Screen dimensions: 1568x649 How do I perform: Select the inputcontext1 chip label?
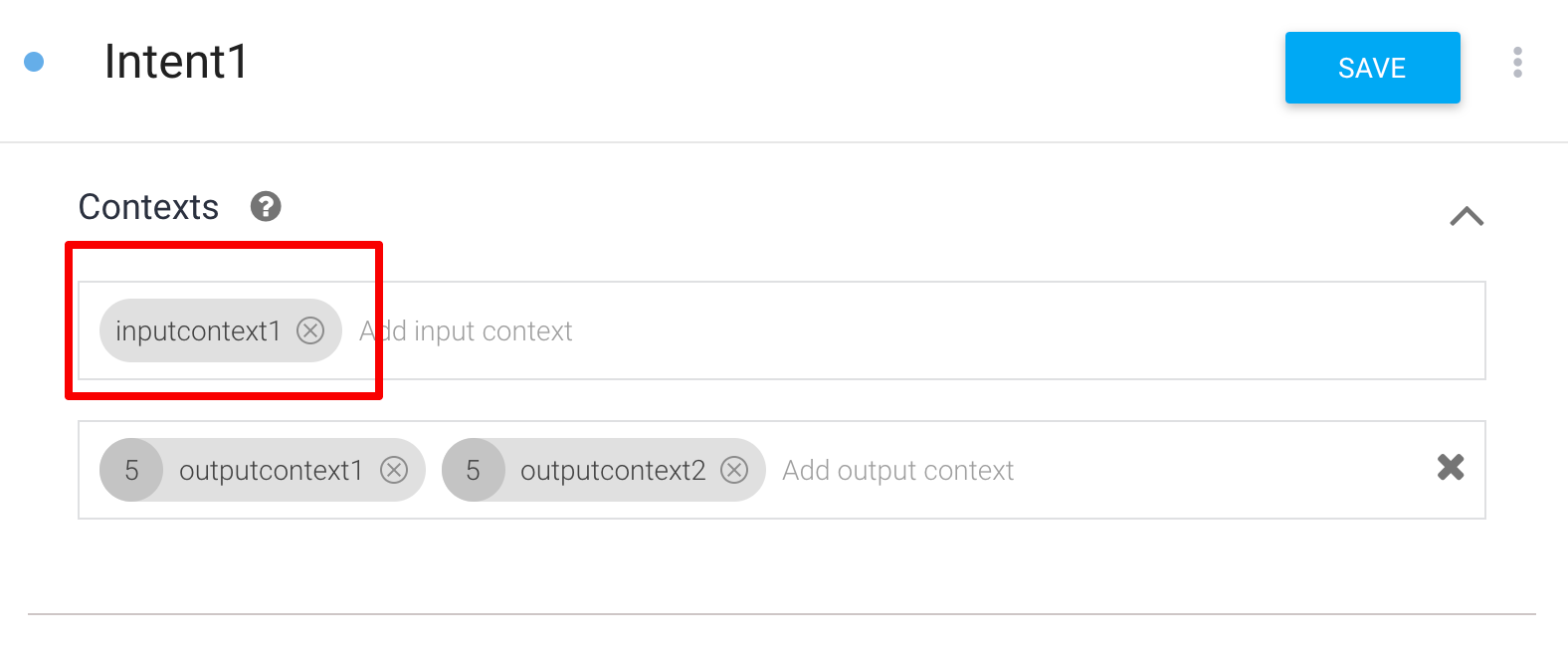198,330
